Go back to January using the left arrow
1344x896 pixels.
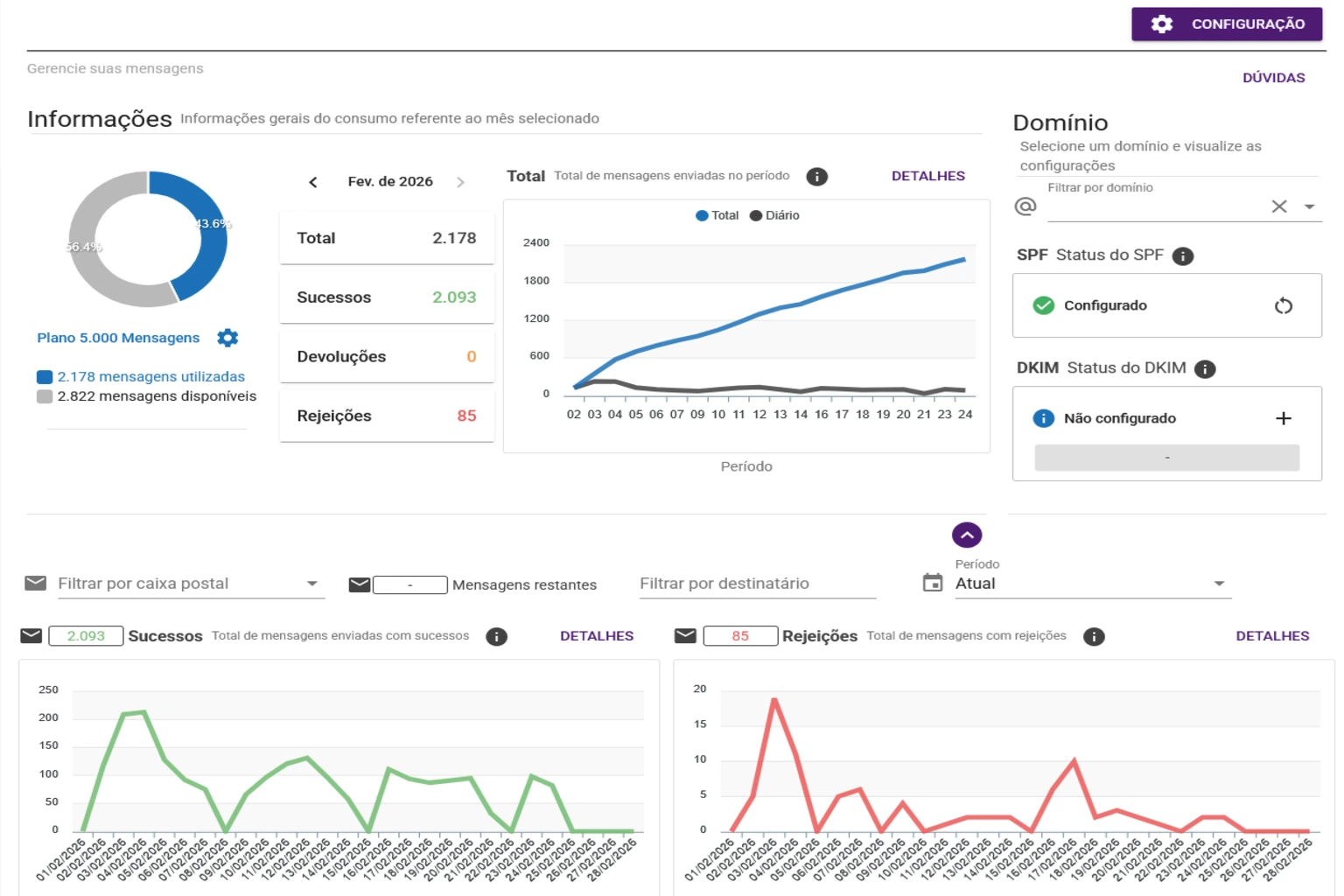point(313,182)
